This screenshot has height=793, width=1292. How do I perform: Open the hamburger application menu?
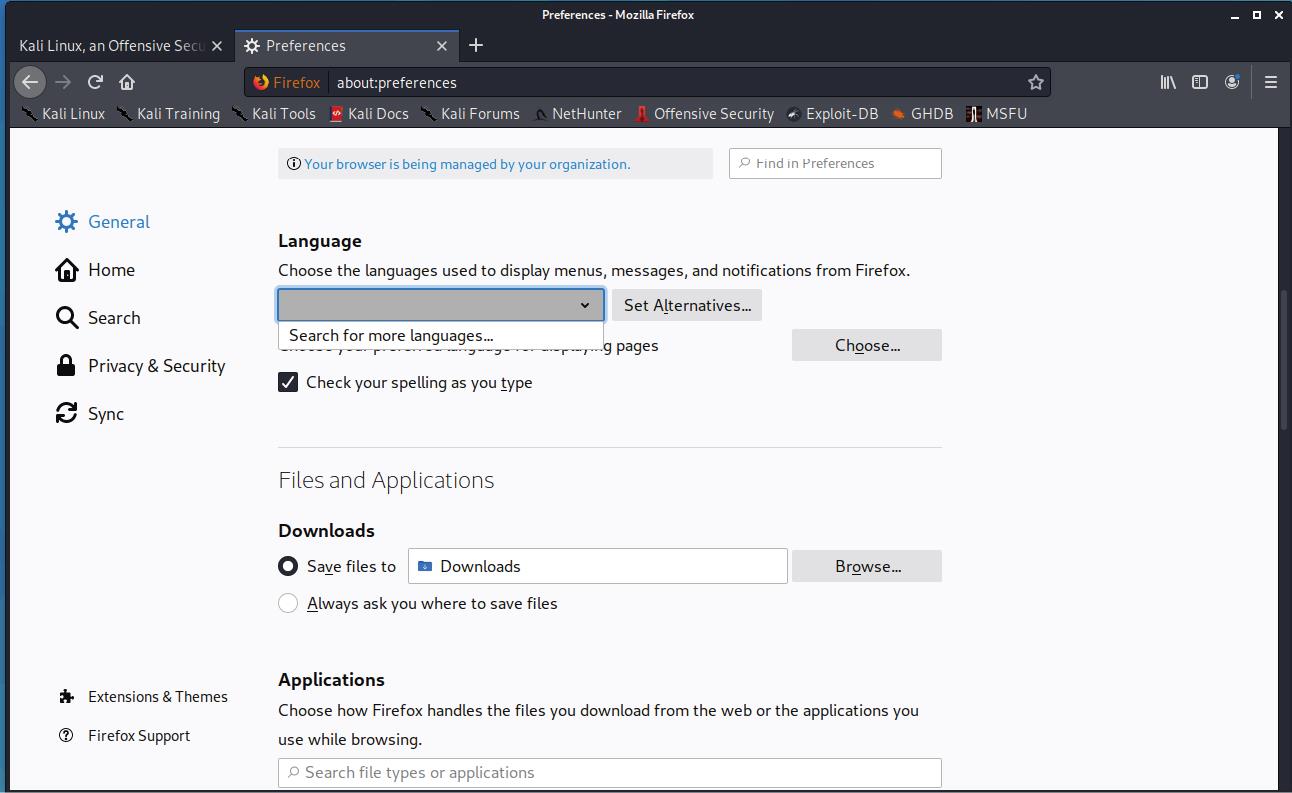tap(1271, 82)
